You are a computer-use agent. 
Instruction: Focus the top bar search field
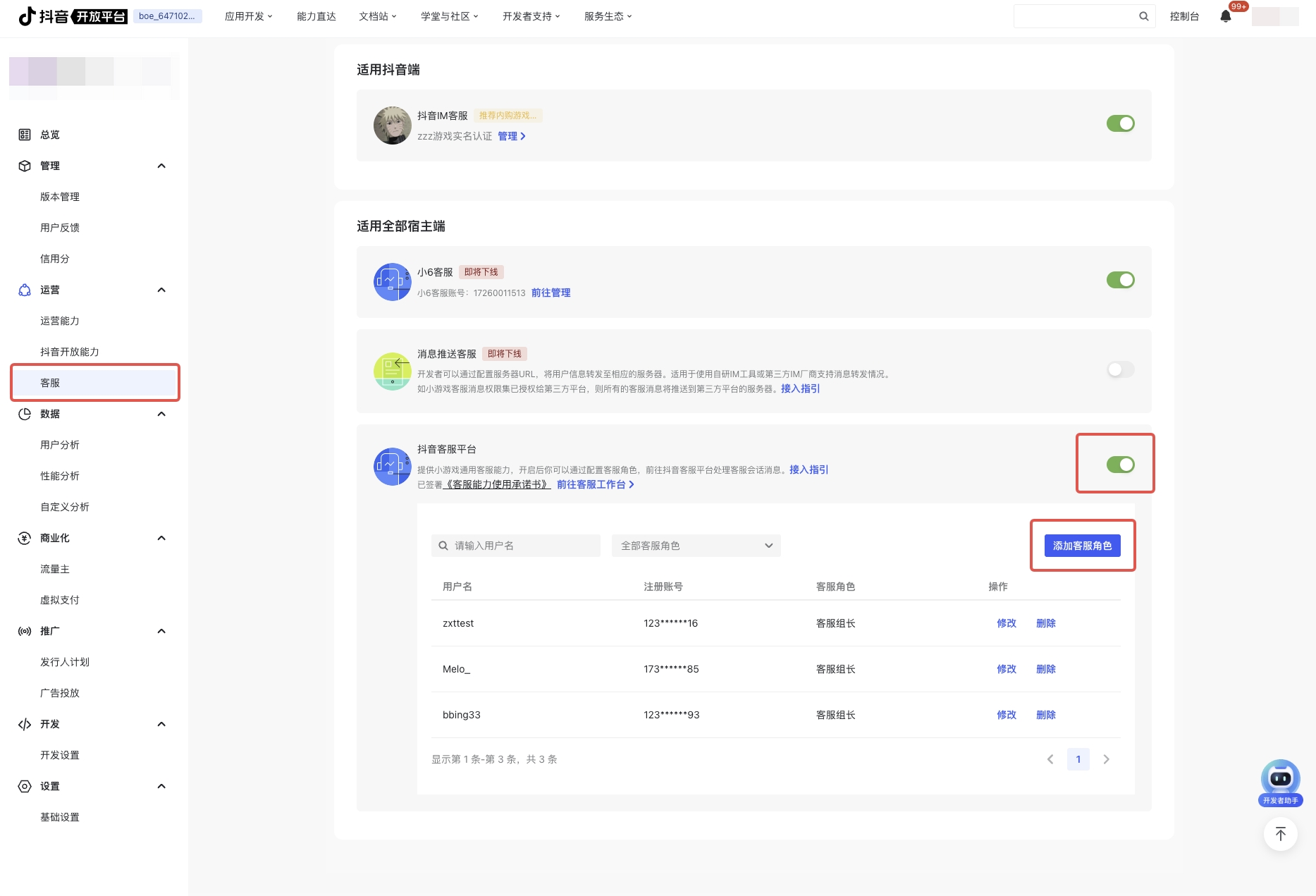pos(1084,16)
